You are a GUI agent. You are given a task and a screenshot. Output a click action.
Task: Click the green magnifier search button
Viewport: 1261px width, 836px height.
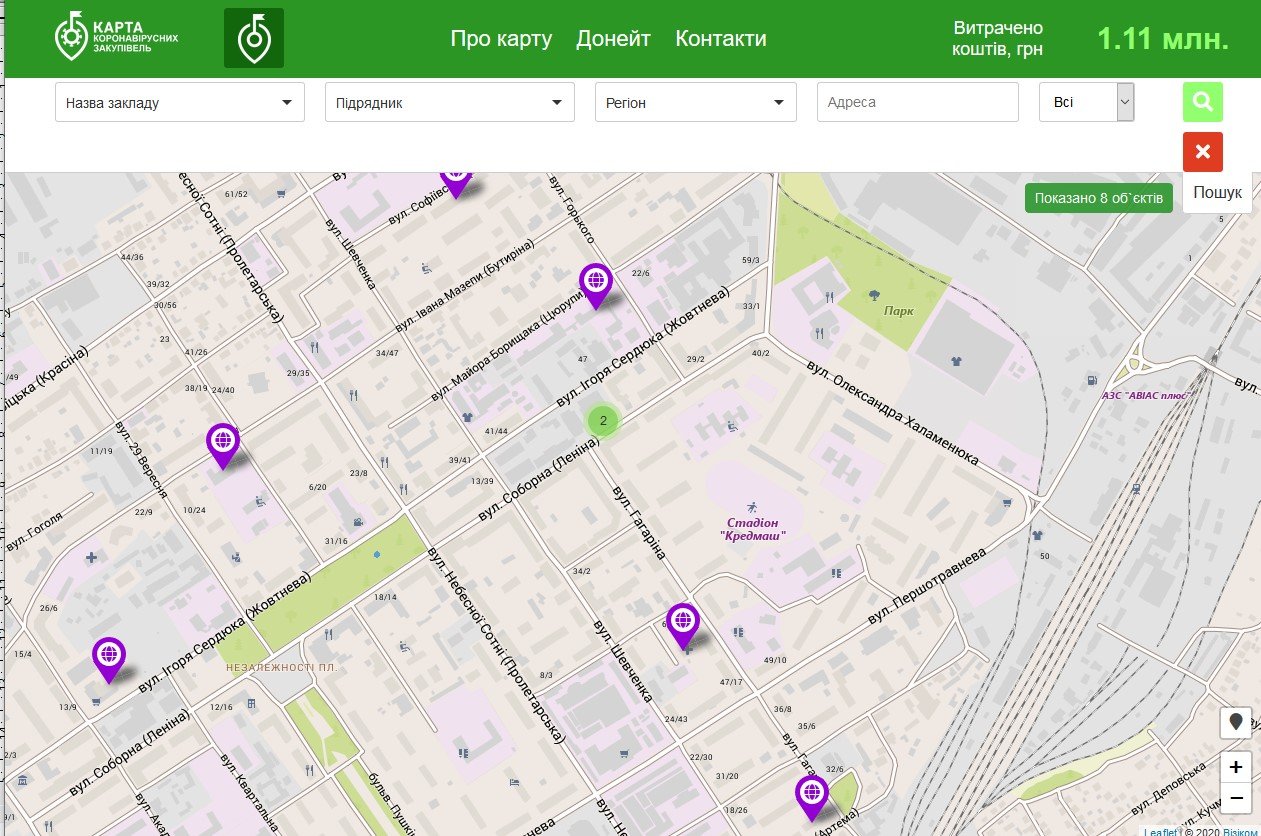(1202, 102)
